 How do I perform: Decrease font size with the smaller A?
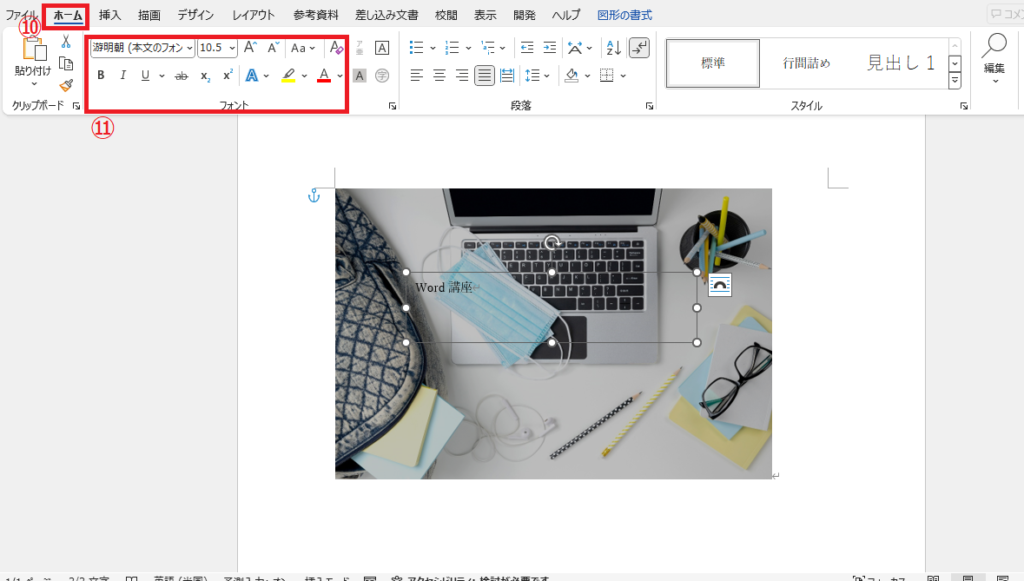tap(273, 48)
